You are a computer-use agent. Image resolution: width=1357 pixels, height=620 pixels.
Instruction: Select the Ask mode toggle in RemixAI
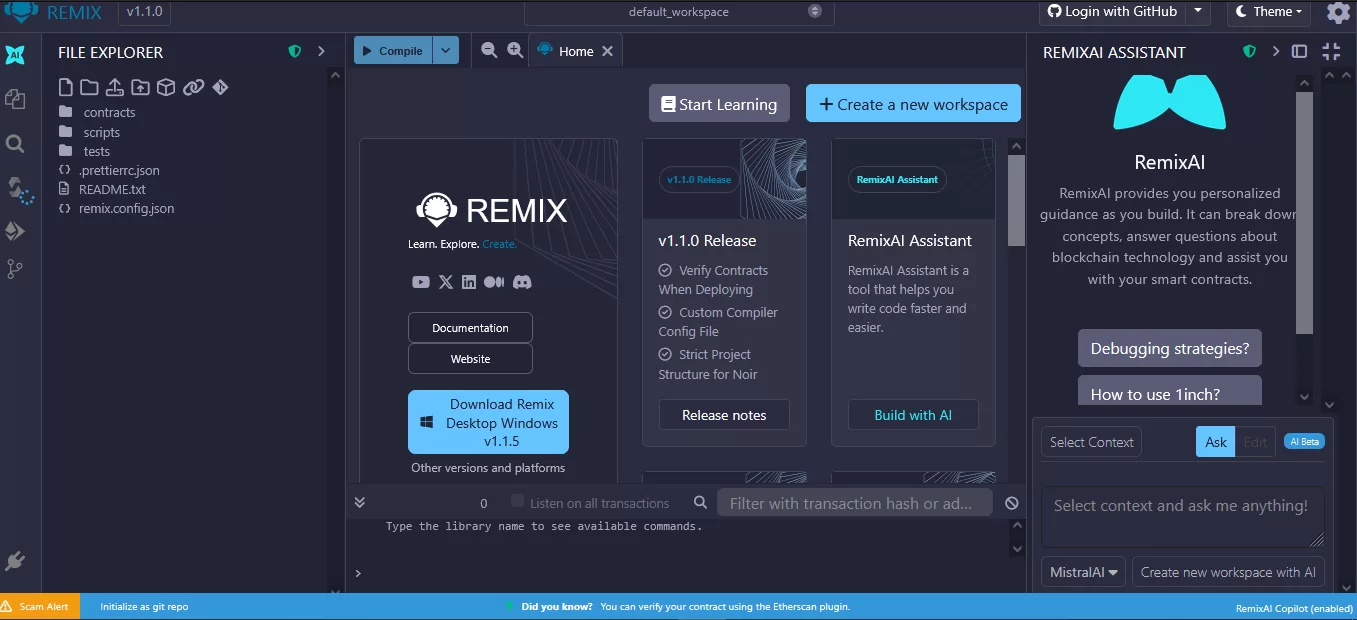tap(1215, 442)
